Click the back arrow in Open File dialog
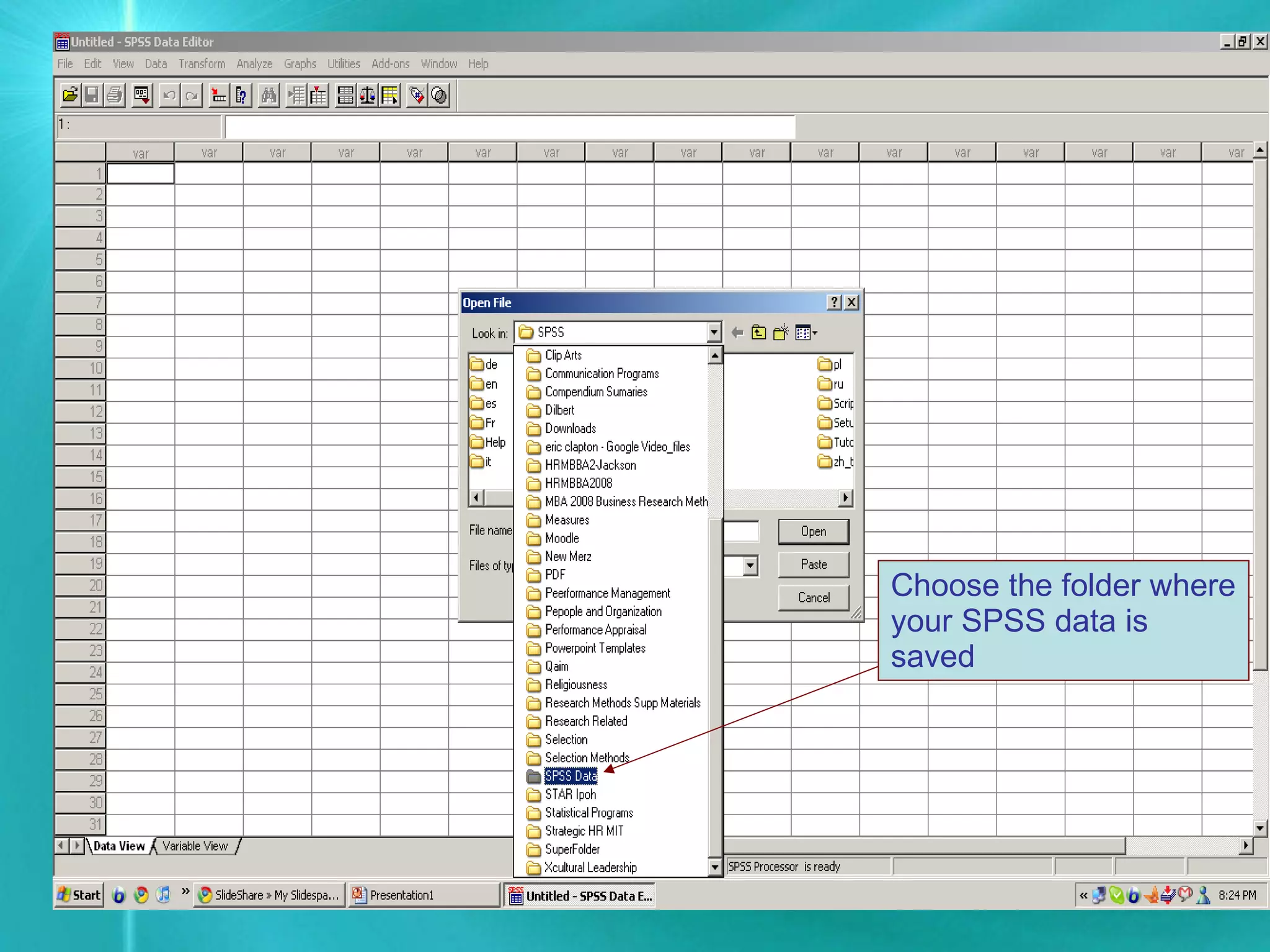 point(737,333)
